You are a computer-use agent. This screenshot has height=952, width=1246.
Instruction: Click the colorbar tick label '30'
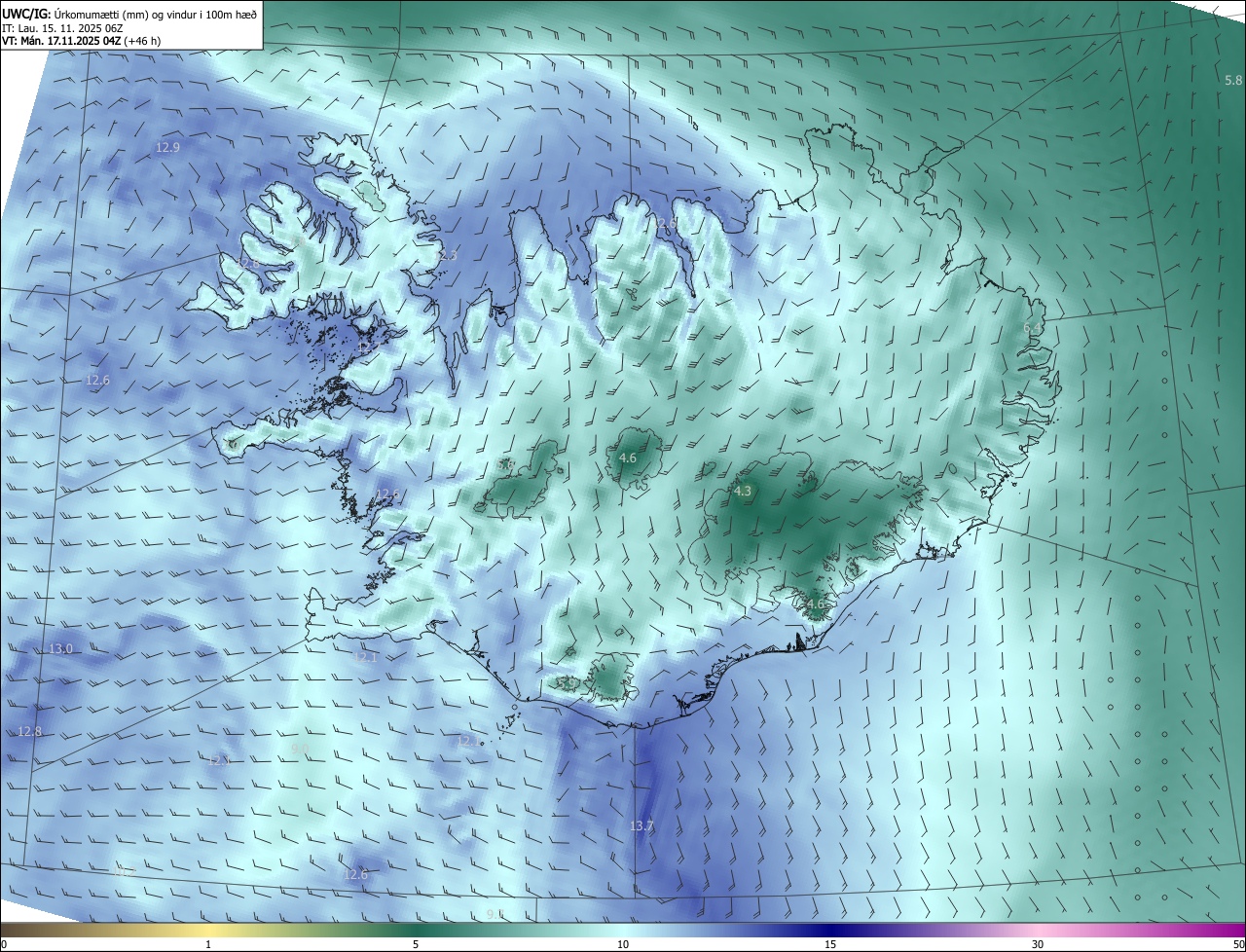click(1038, 944)
